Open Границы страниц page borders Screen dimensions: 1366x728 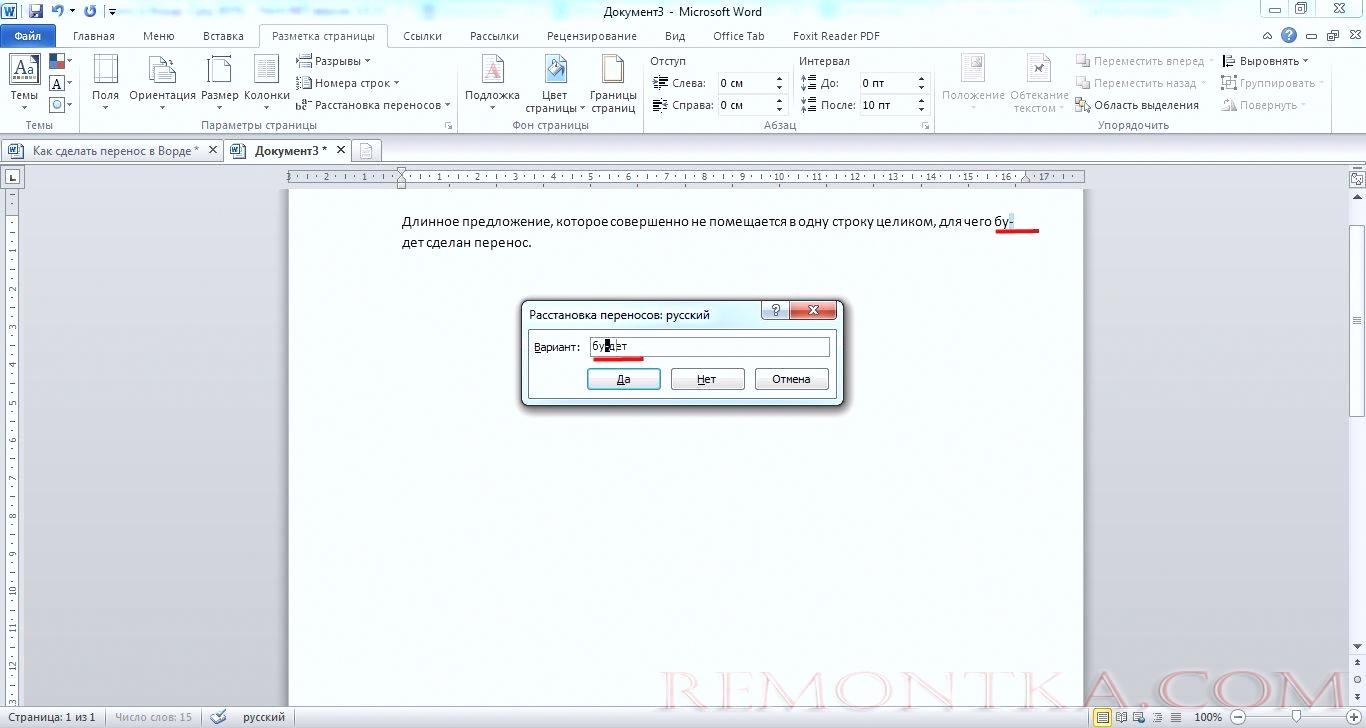point(613,83)
